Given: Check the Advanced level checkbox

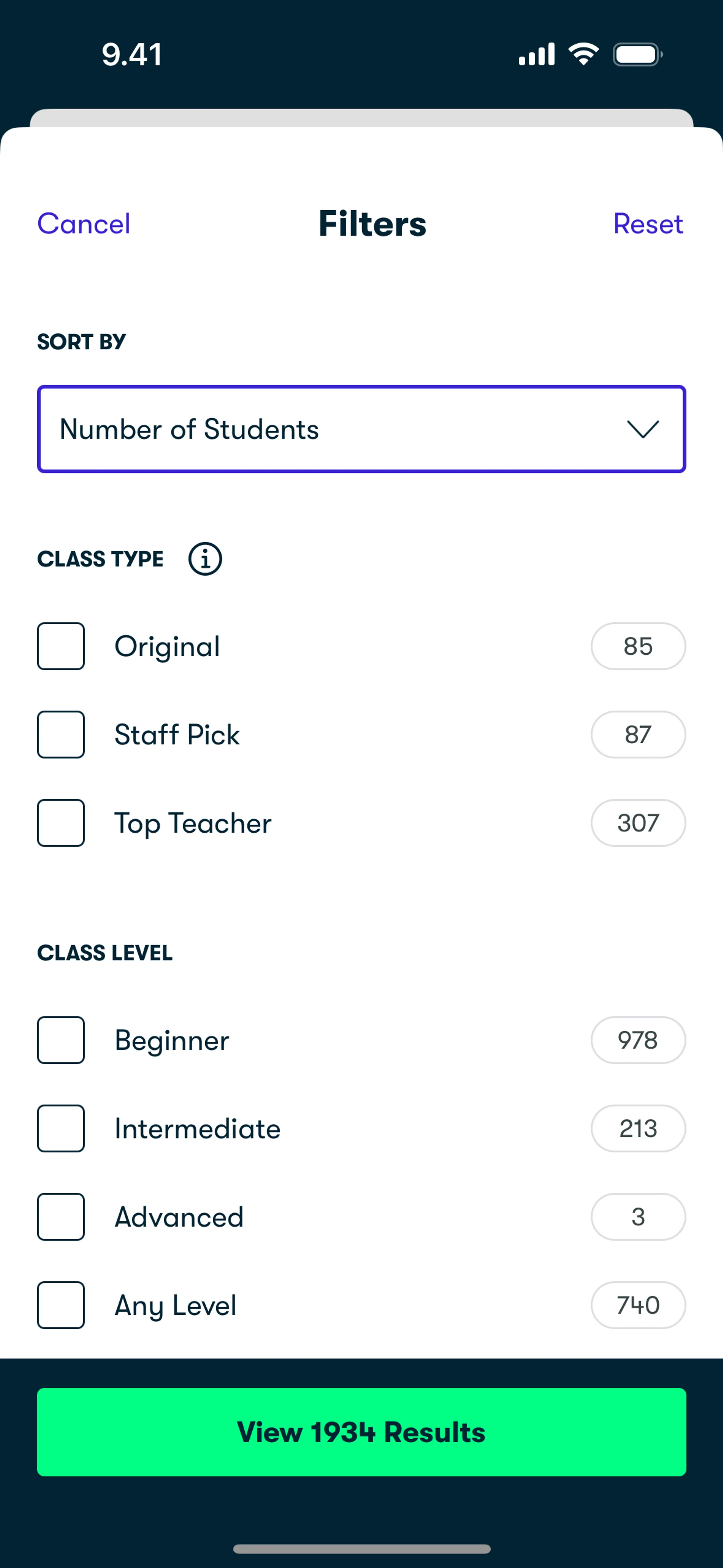Looking at the screenshot, I should click(61, 1217).
